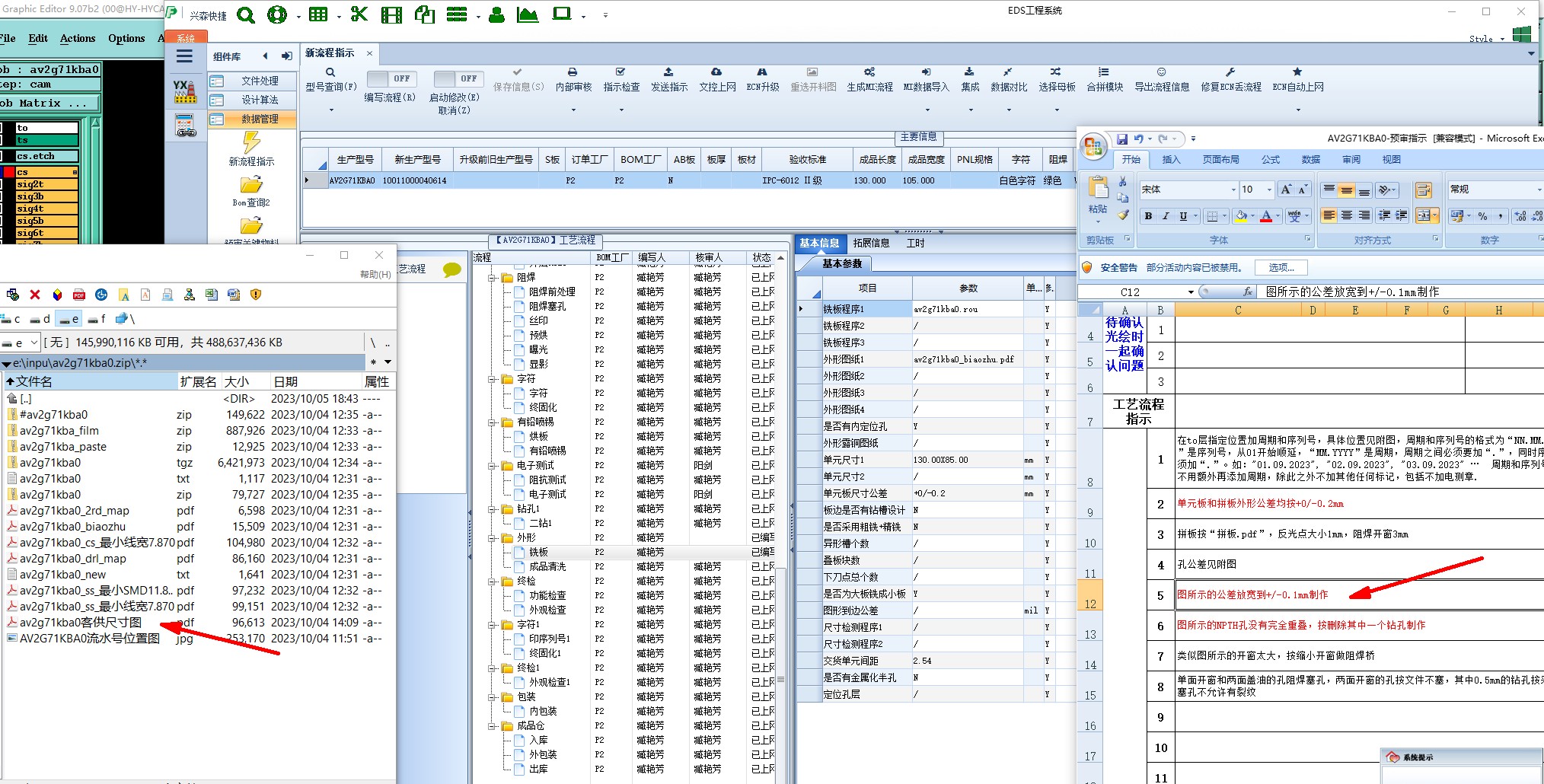Toggle Underline in Excel ribbon
Image resolution: width=1544 pixels, height=784 pixels.
pos(1183,216)
